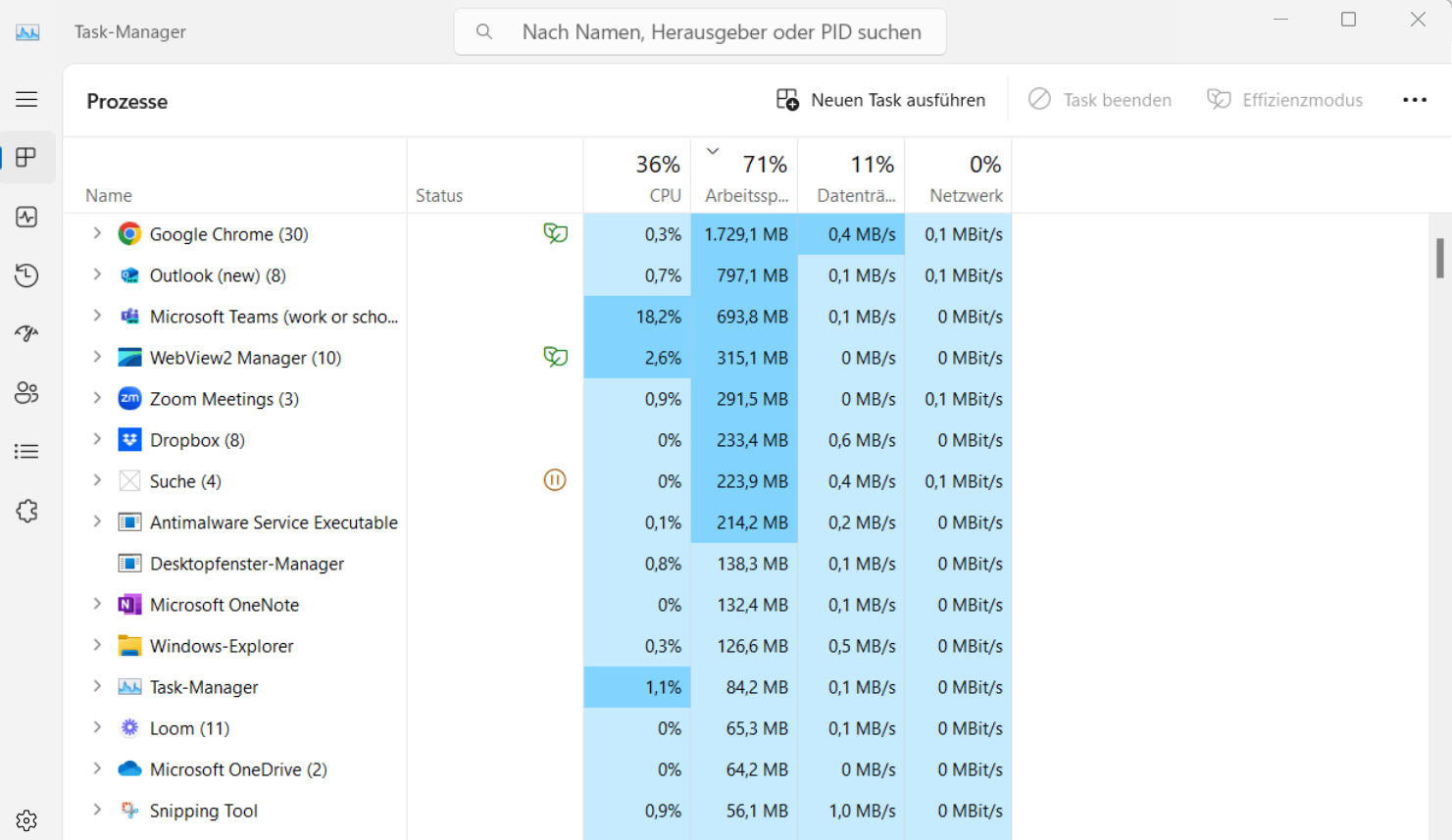This screenshot has height=840, width=1452.
Task: Click the Loom process icon
Action: [129, 728]
